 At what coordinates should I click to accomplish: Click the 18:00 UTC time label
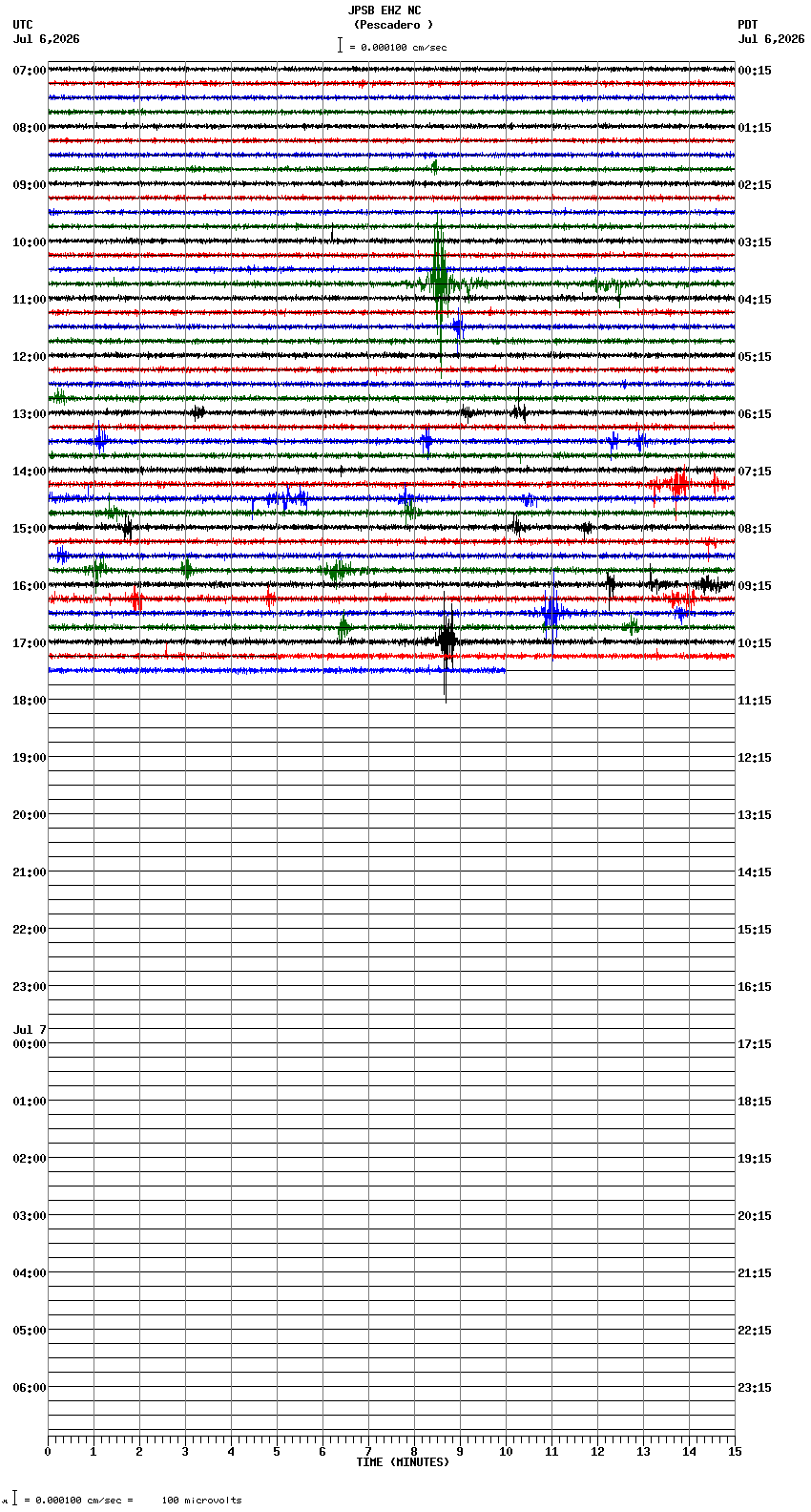(30, 701)
